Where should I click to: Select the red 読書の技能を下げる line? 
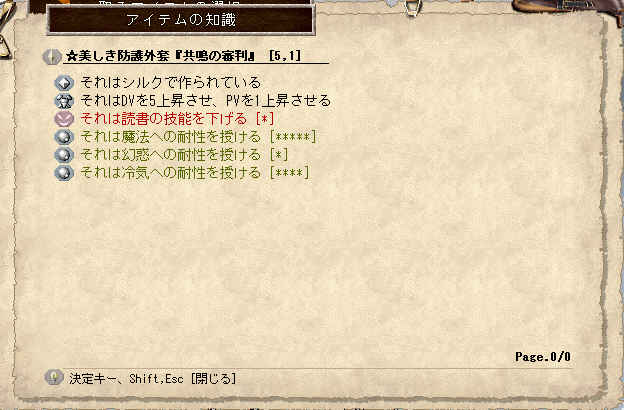[x=177, y=118]
